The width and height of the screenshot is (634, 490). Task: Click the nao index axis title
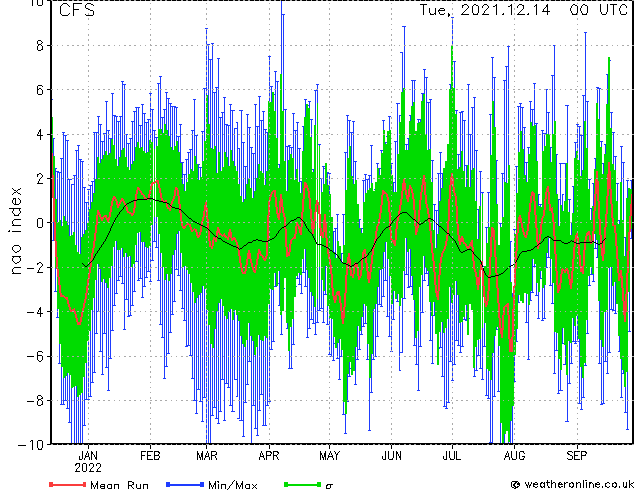(15, 231)
